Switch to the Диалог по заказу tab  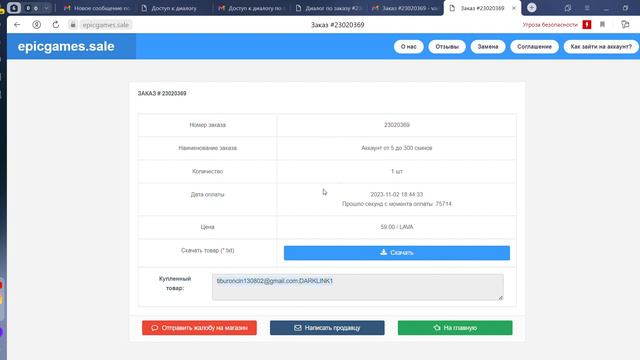[x=328, y=8]
